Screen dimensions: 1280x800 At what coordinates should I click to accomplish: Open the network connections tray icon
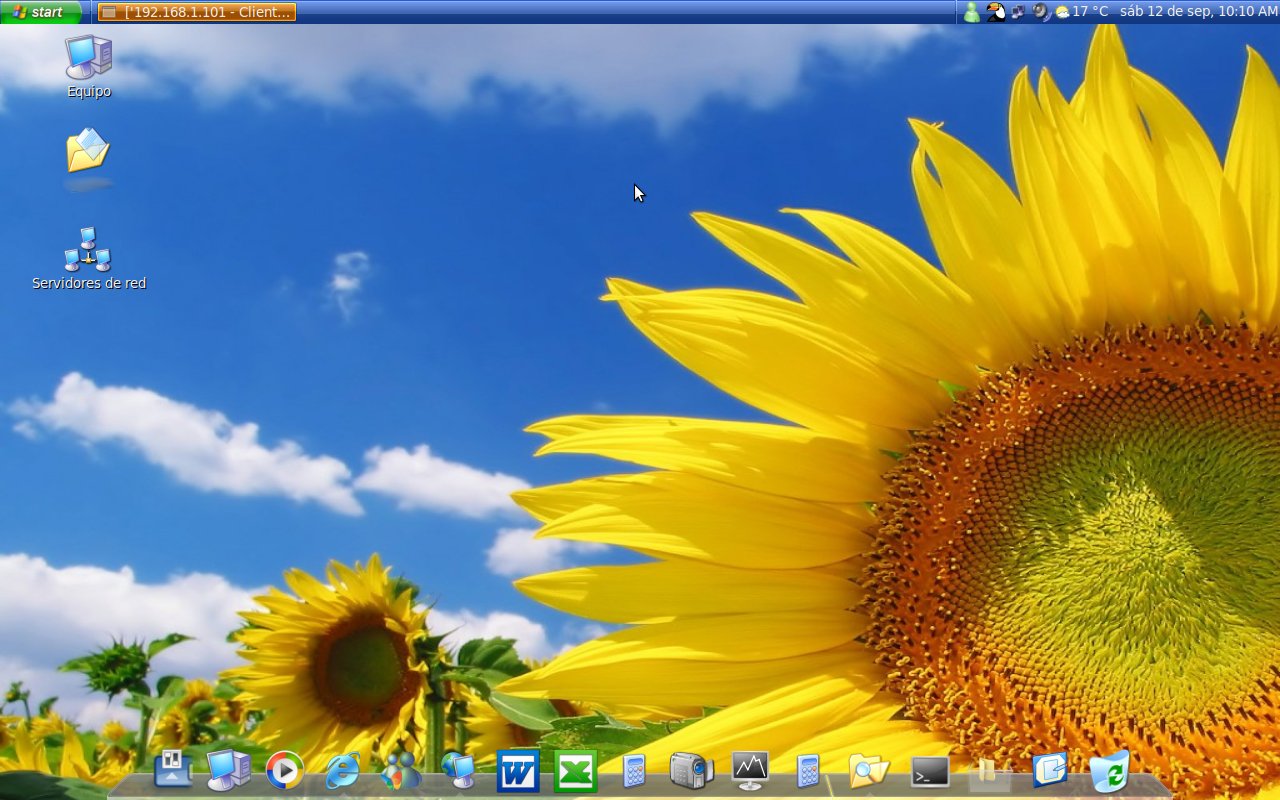(x=1018, y=12)
